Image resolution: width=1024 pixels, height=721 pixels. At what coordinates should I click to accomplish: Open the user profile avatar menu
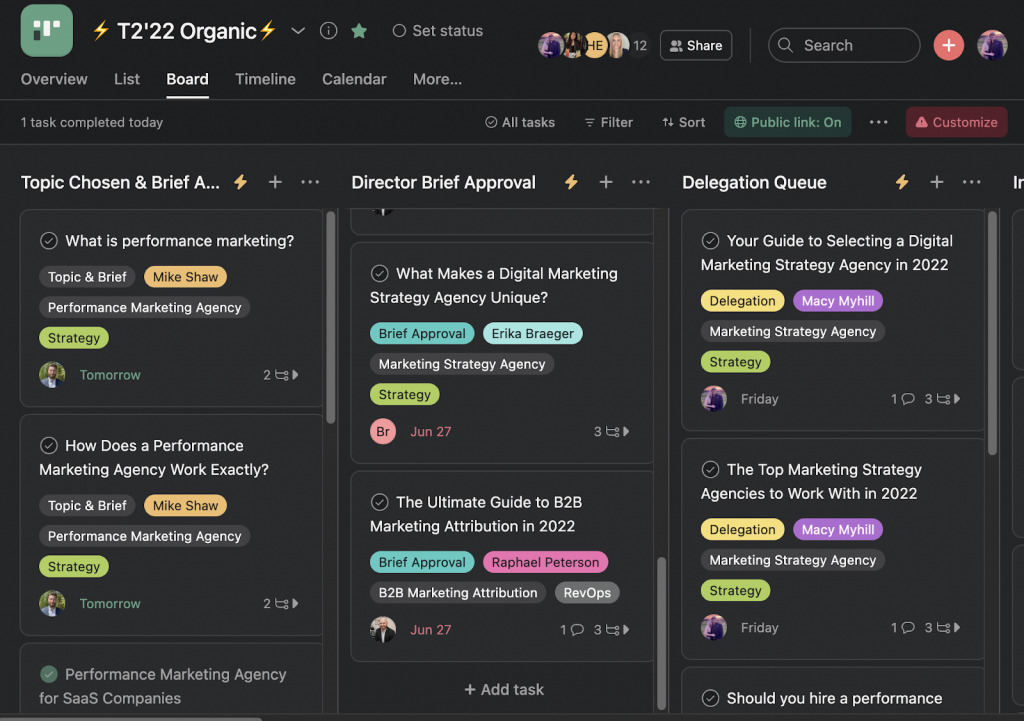pyautogui.click(x=991, y=45)
